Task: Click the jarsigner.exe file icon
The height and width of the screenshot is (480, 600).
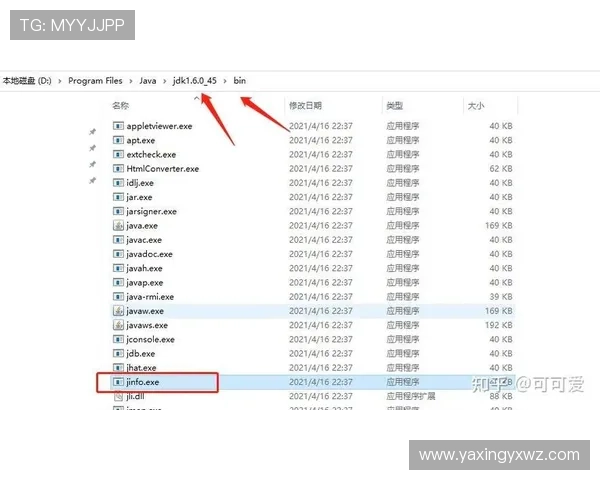Action: (118, 211)
